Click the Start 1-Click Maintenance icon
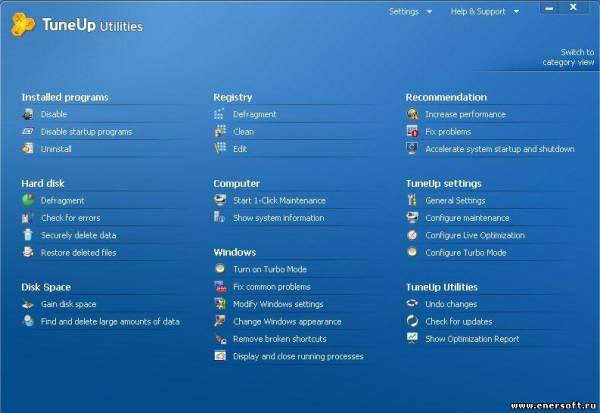Screen dimensions: 600x413 click(220, 200)
